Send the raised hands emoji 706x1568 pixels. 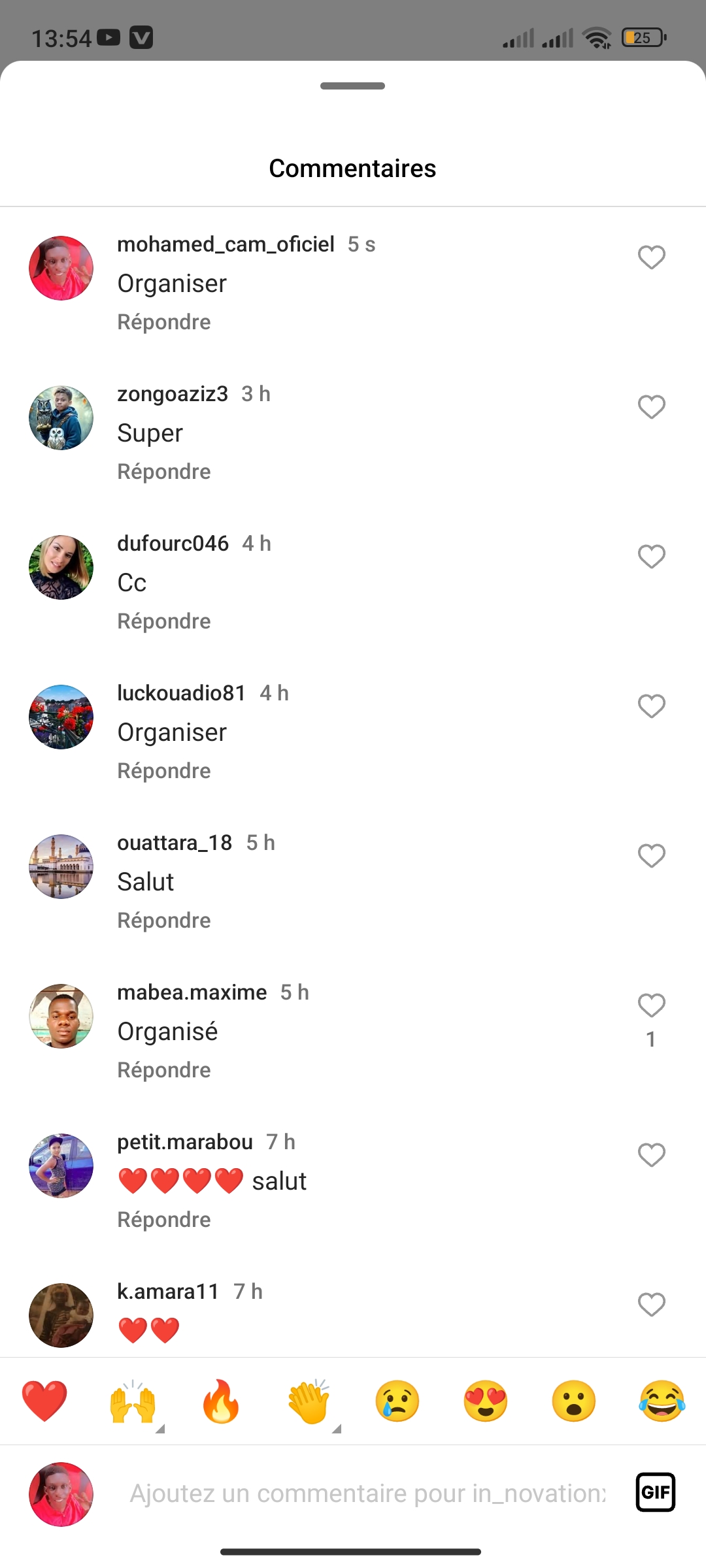pyautogui.click(x=133, y=1401)
